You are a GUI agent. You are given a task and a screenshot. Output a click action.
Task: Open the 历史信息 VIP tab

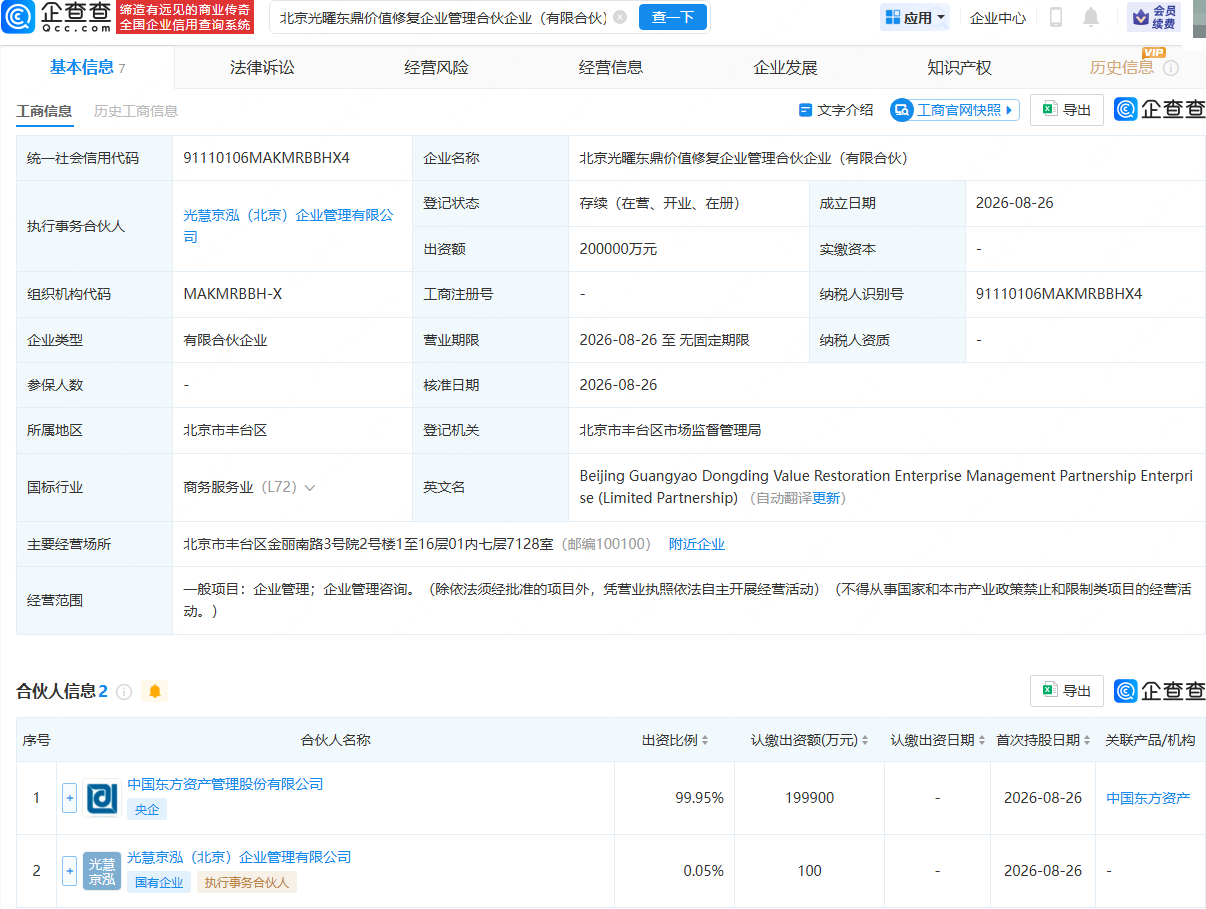click(x=1121, y=67)
